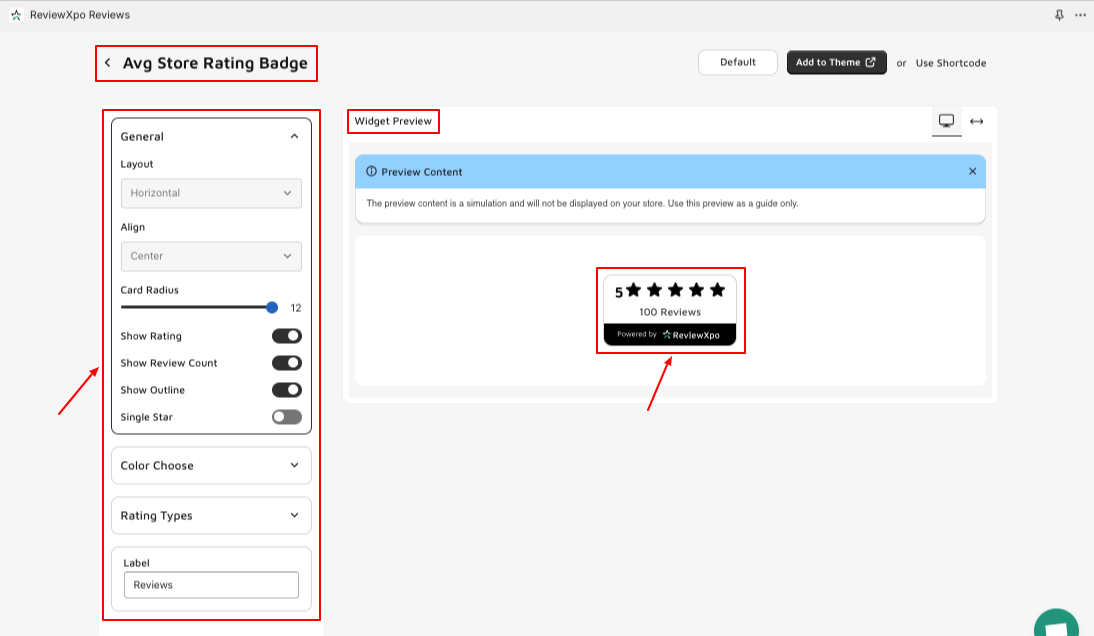Click the 100 Reviews text in badge

670,312
